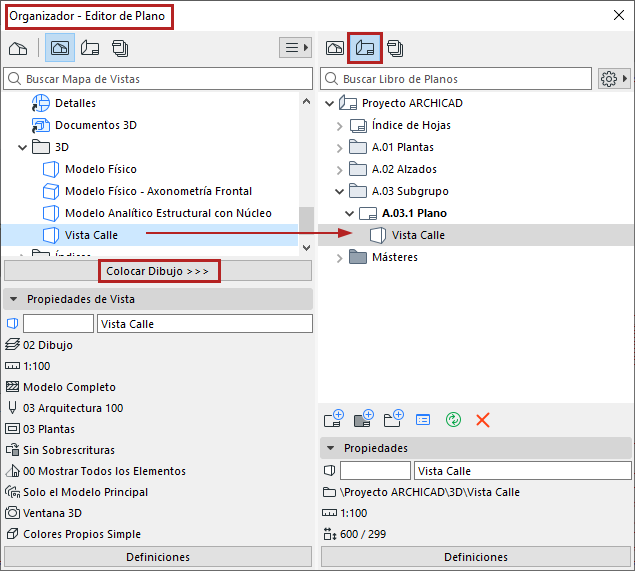Select View Map icon in left panel

click(x=60, y=48)
